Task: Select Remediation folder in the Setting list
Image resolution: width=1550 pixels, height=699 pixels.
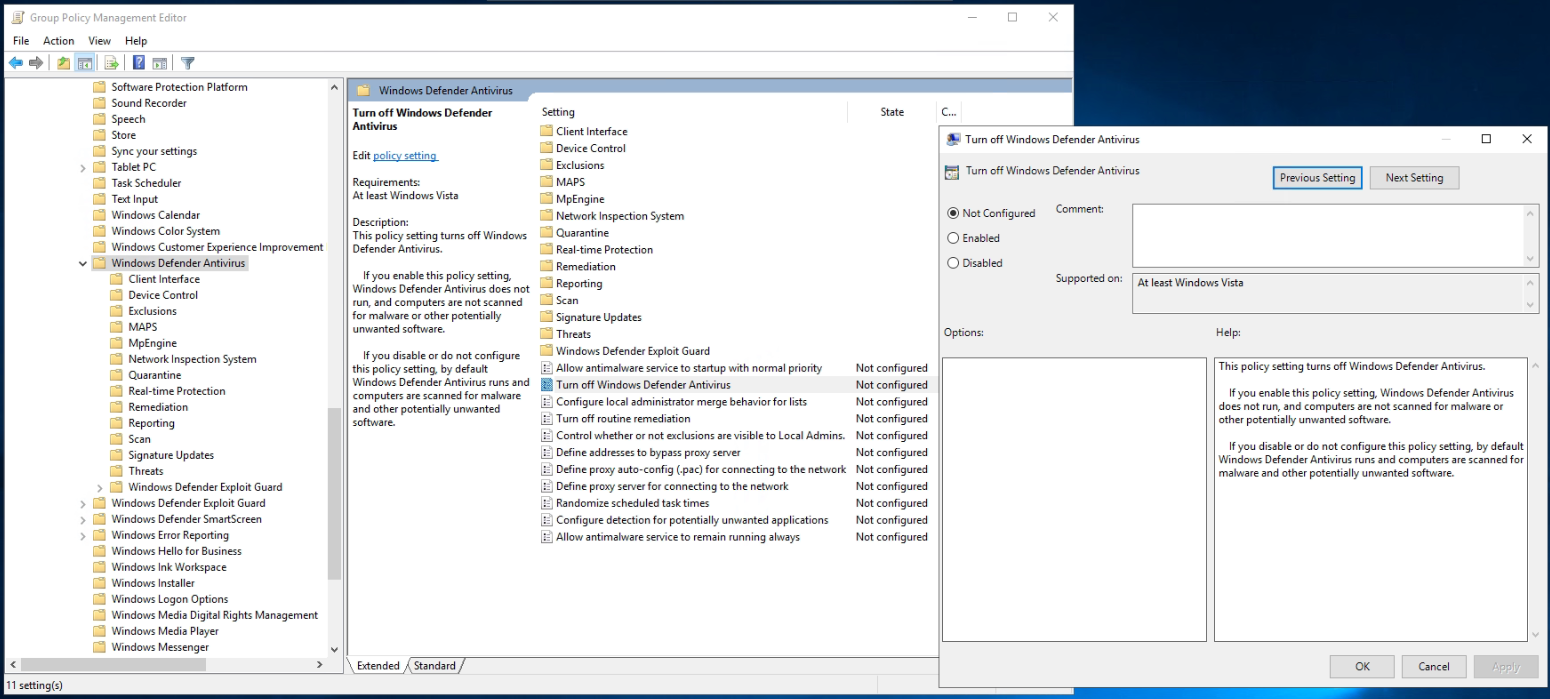Action: point(586,267)
